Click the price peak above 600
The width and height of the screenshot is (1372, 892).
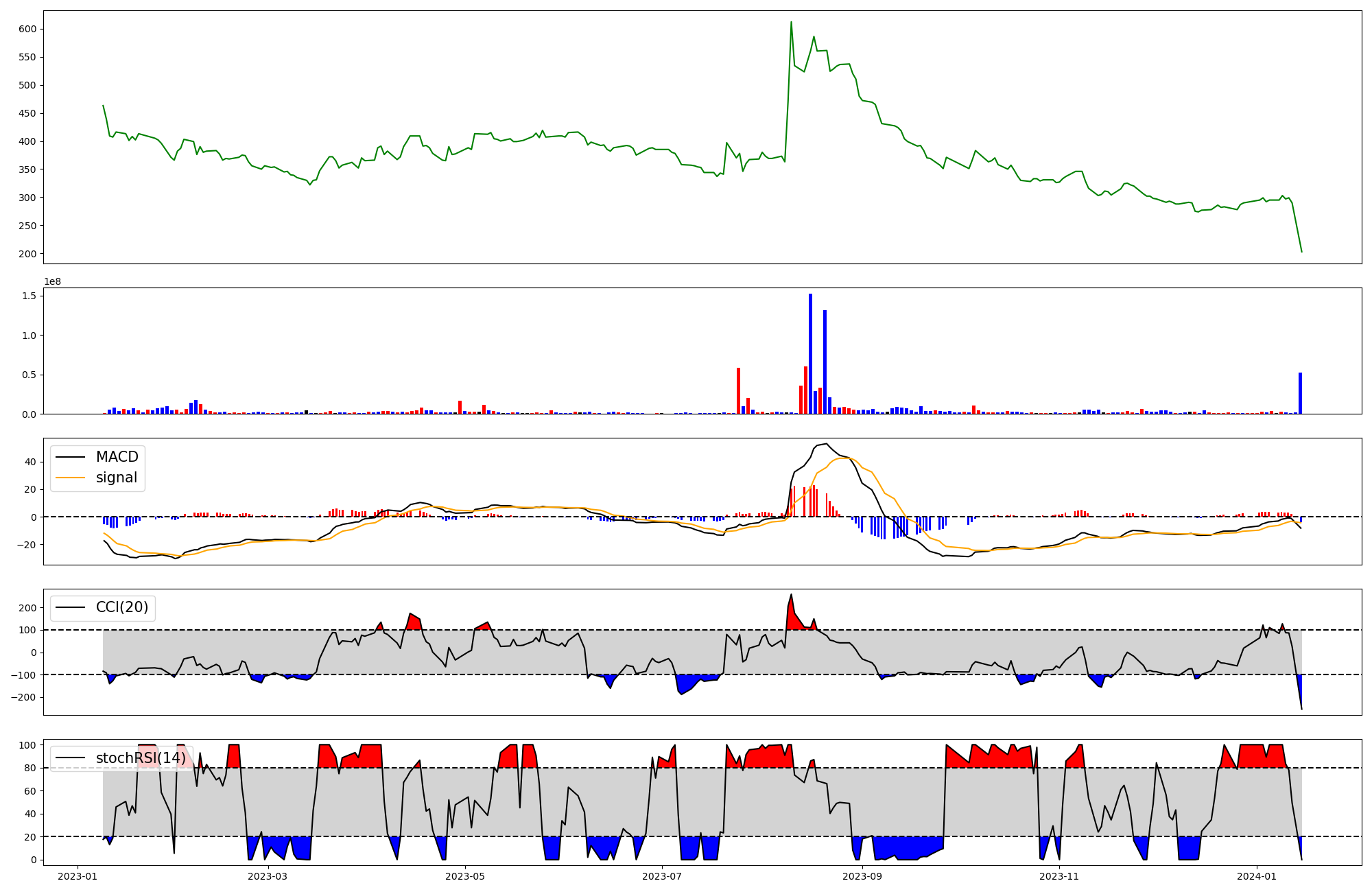791,23
